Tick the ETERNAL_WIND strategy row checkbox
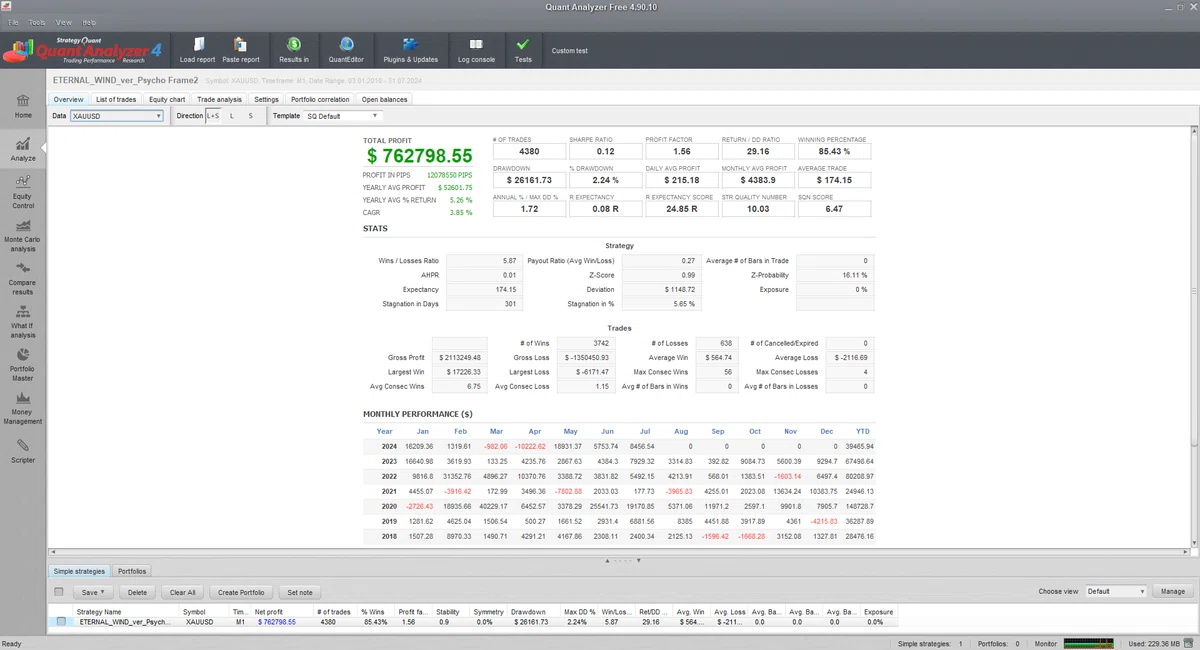 [x=60, y=622]
